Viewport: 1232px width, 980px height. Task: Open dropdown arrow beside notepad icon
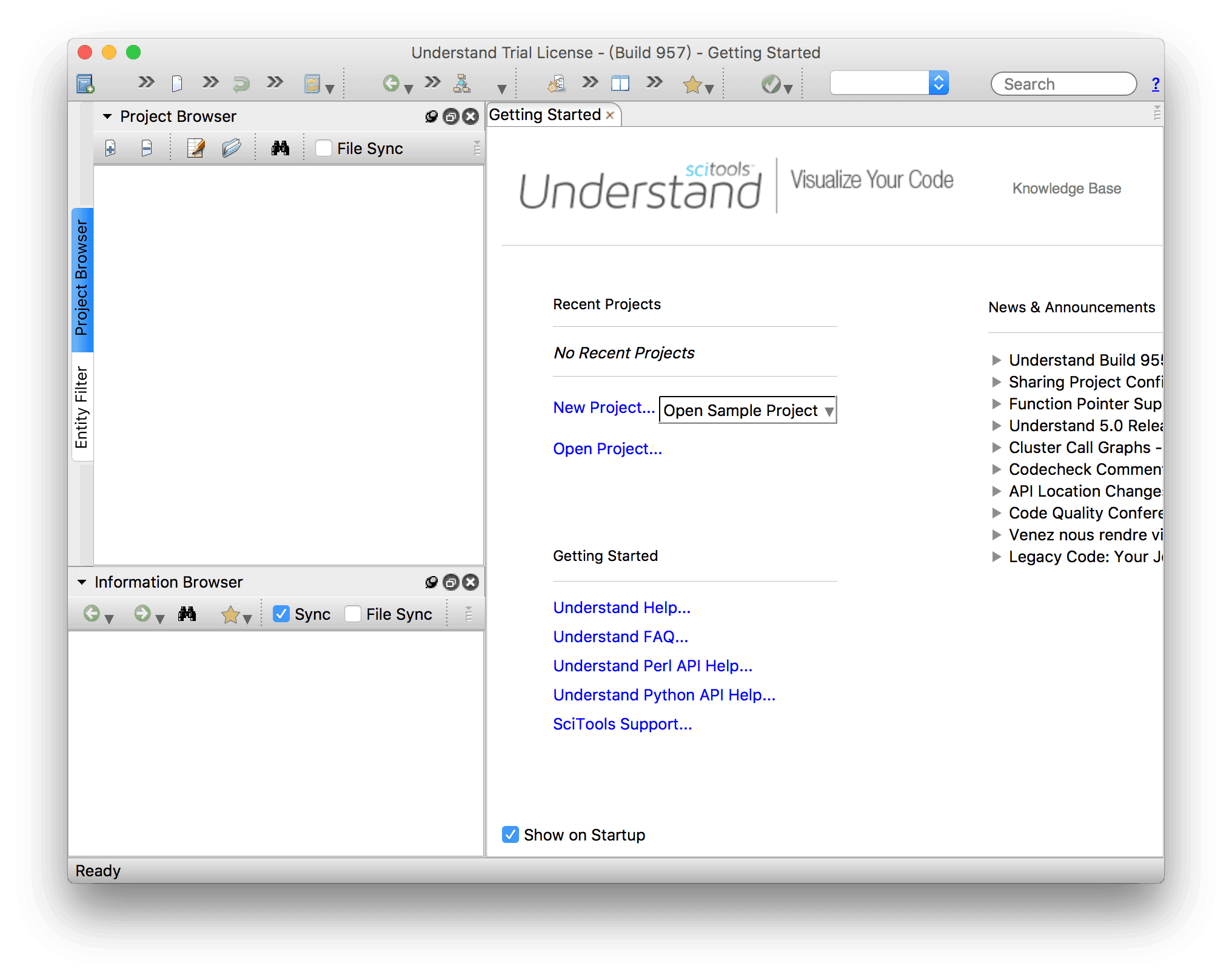pos(330,89)
